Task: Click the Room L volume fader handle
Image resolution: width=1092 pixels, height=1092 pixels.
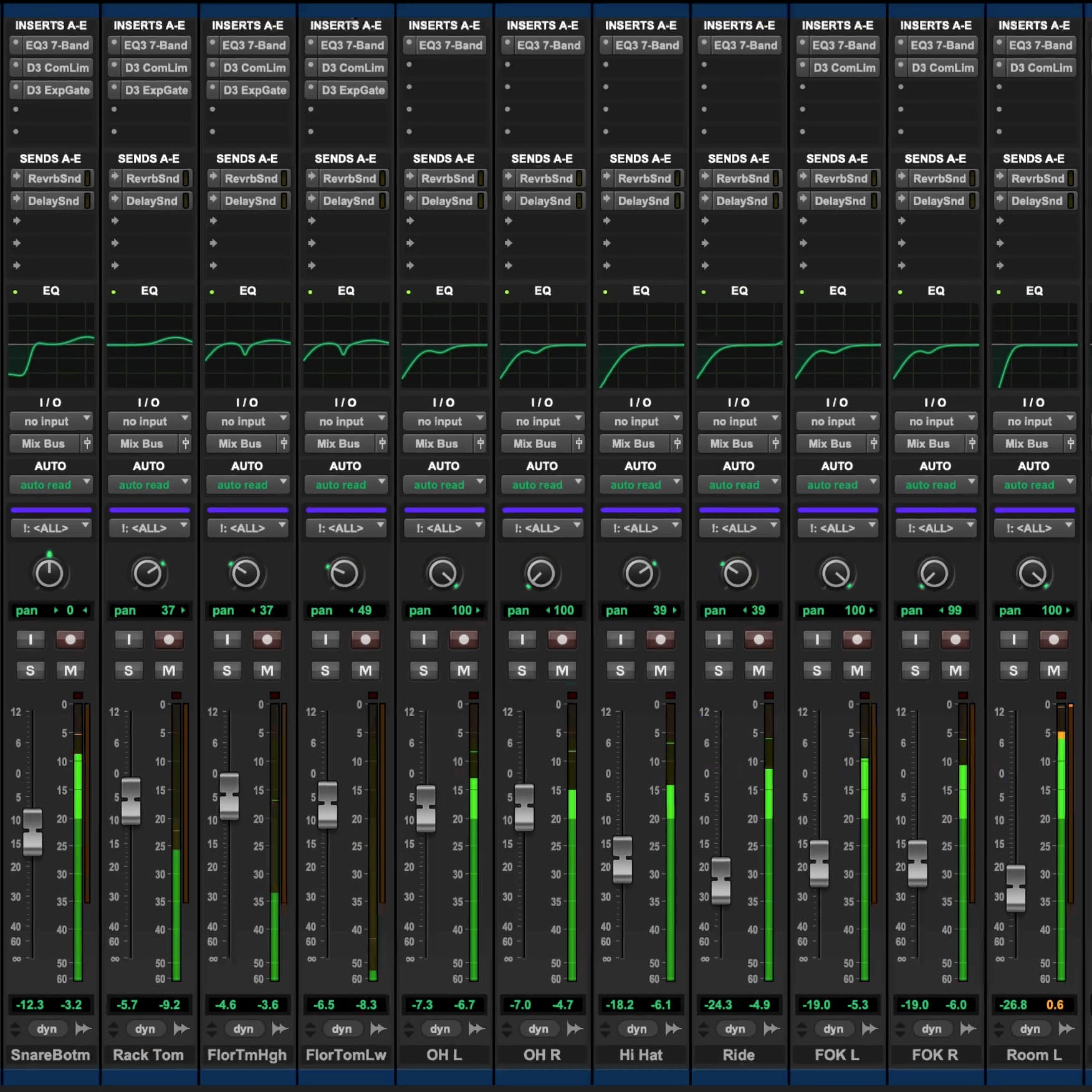Action: [x=1015, y=888]
